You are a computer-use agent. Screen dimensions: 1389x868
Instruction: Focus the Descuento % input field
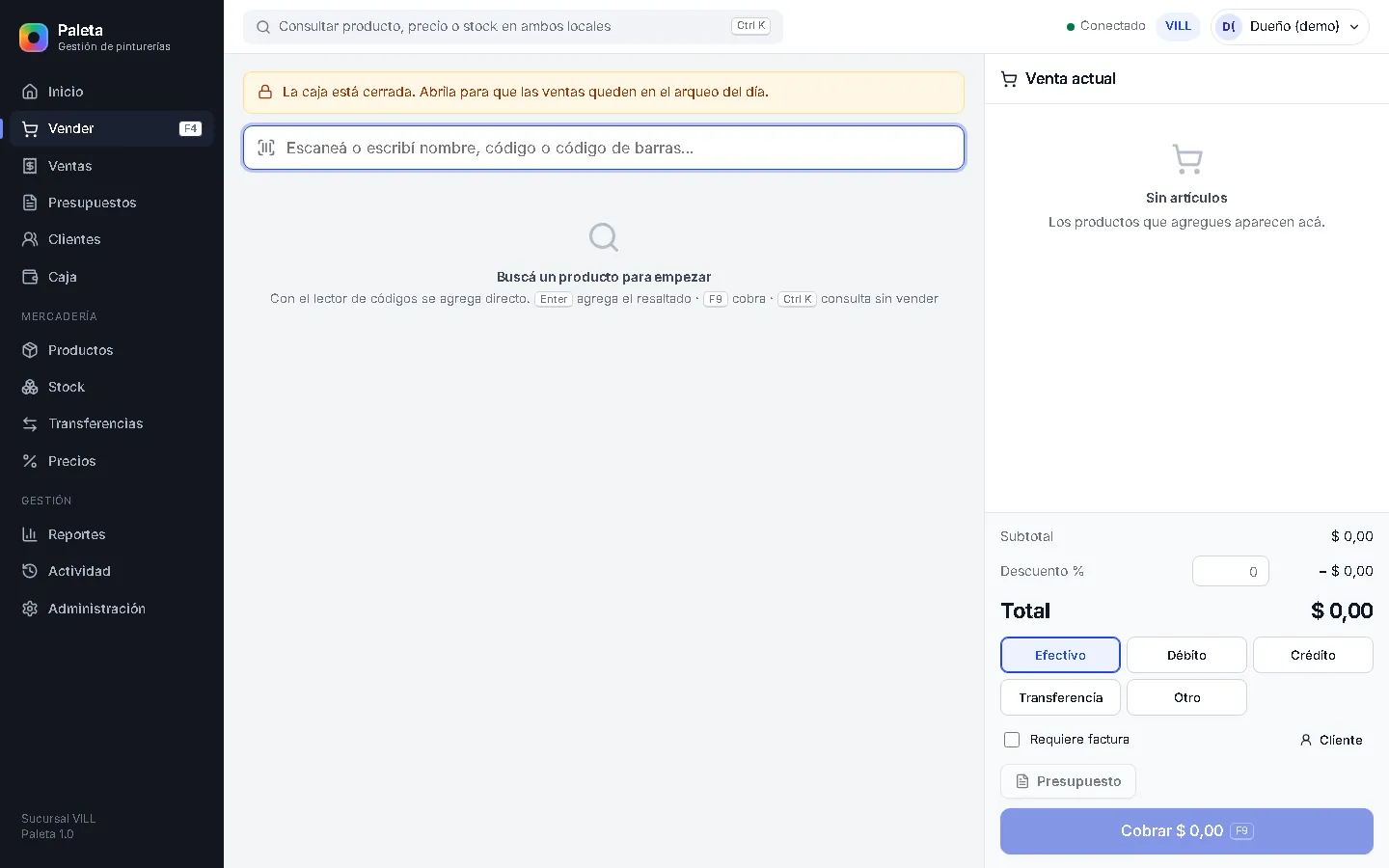pos(1231,571)
